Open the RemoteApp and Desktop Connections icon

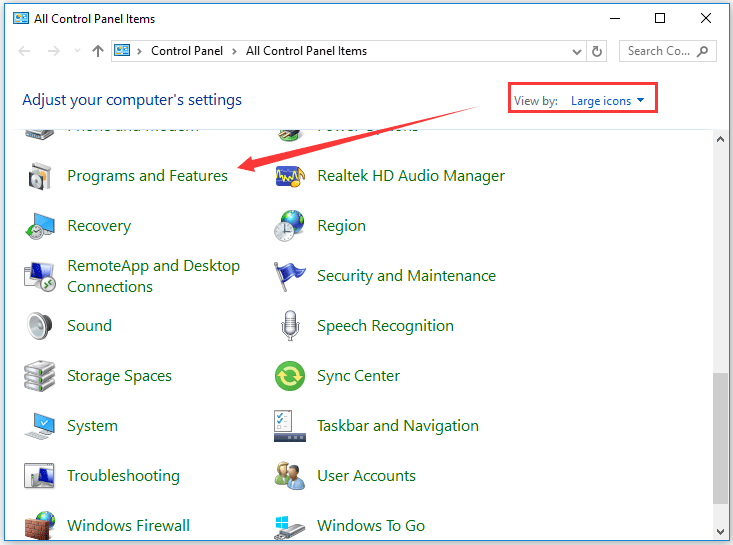(40, 276)
